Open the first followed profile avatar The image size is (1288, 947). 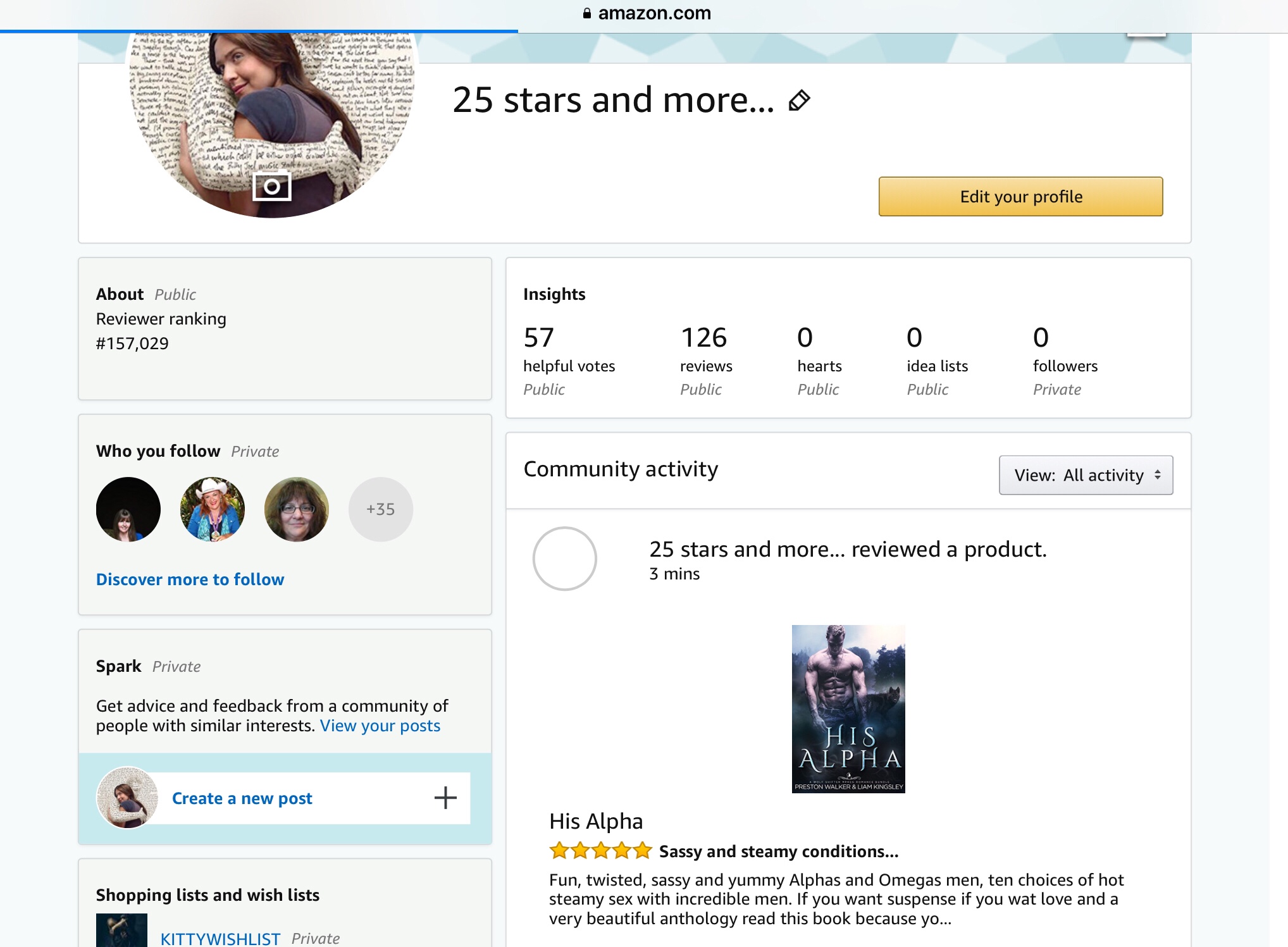point(128,509)
